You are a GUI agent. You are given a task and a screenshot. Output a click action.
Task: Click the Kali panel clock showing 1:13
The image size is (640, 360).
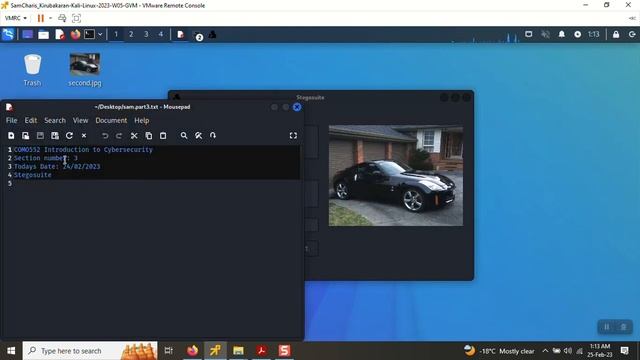pos(593,34)
